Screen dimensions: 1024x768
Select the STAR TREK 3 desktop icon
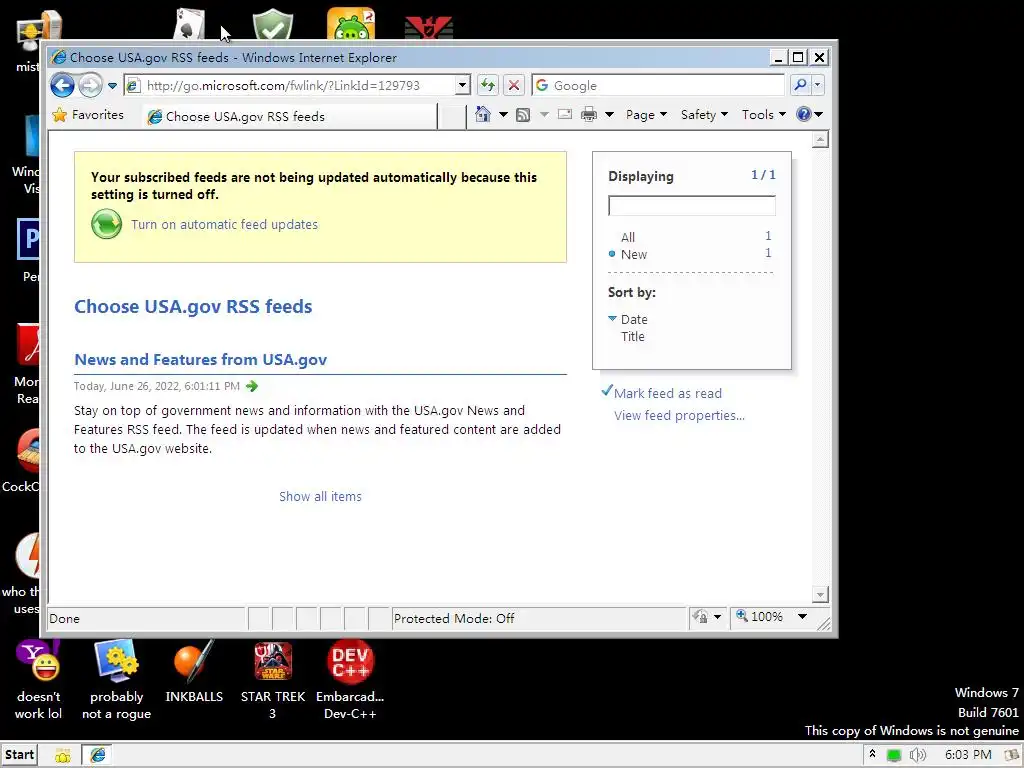pyautogui.click(x=273, y=679)
